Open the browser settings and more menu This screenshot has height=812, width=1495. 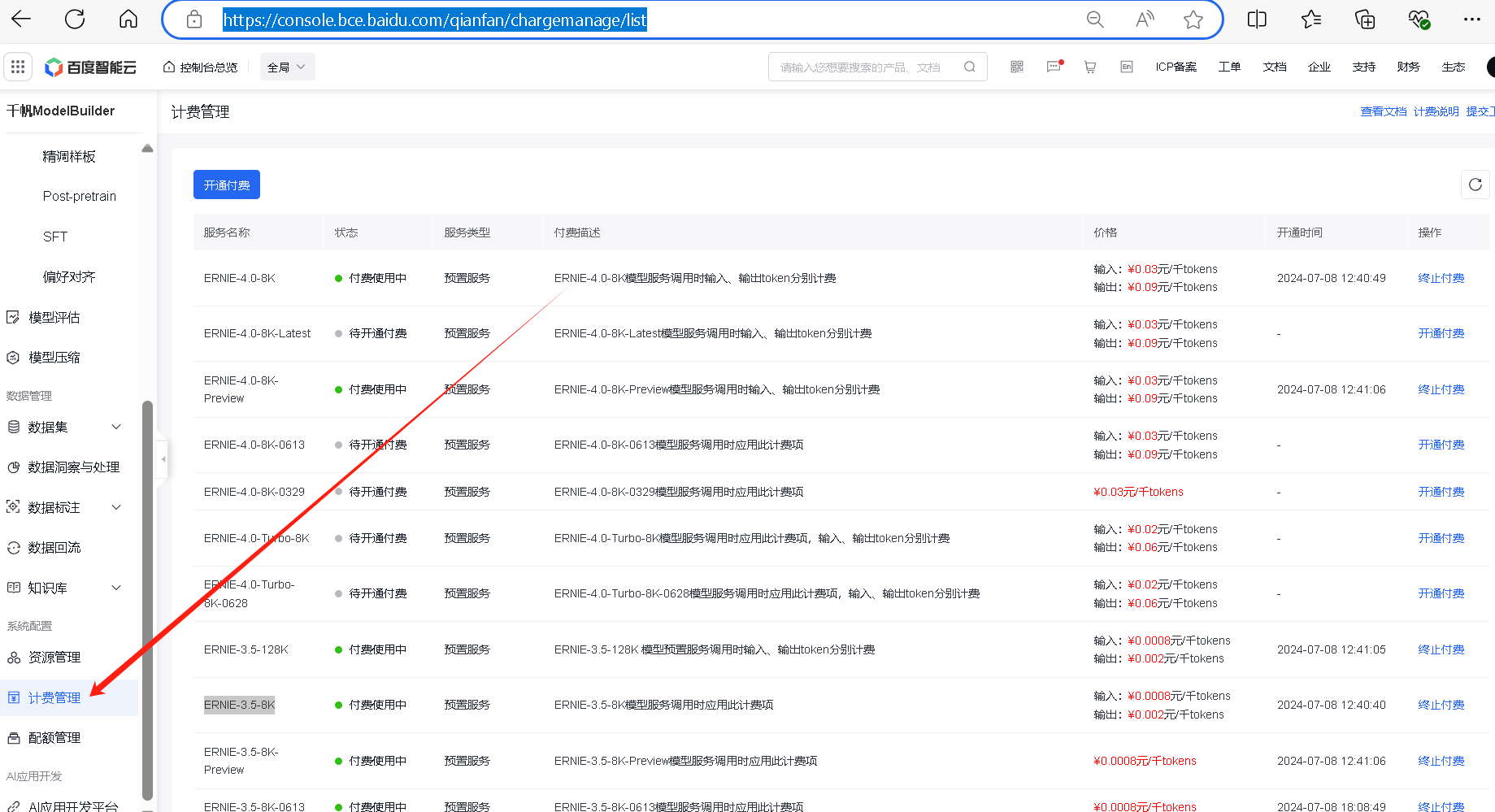[x=1472, y=20]
